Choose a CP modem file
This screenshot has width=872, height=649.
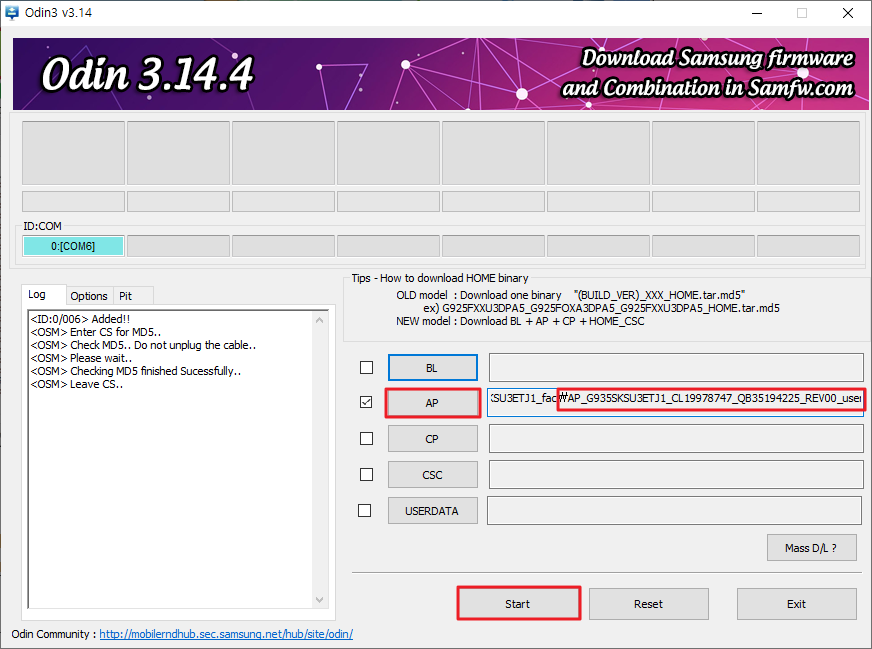pyautogui.click(x=433, y=439)
